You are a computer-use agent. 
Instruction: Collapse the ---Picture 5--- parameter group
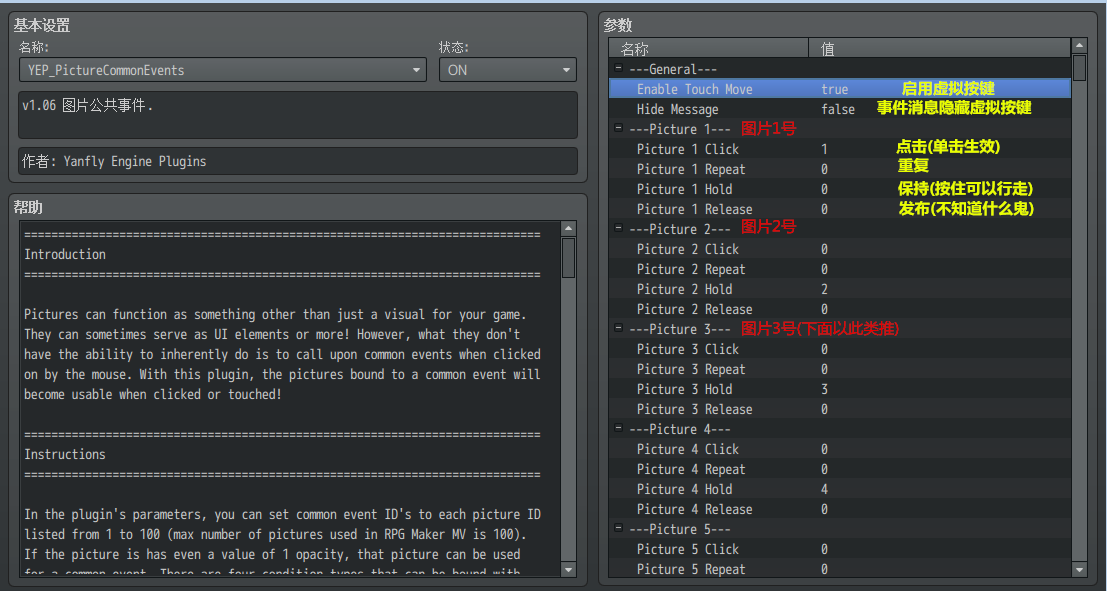pyautogui.click(x=619, y=529)
